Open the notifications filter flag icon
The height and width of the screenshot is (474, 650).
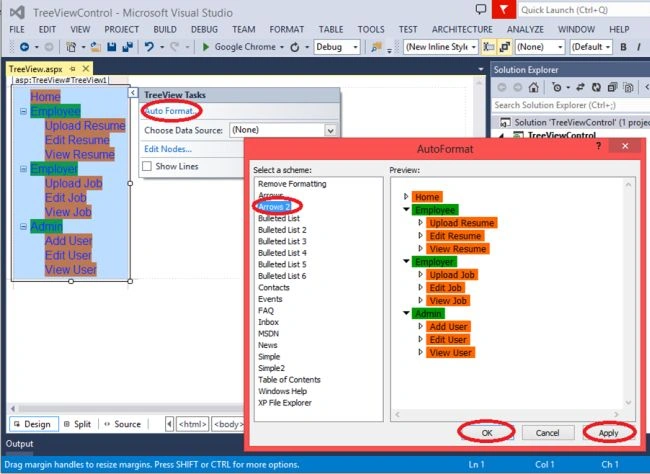pyautogui.click(x=503, y=10)
